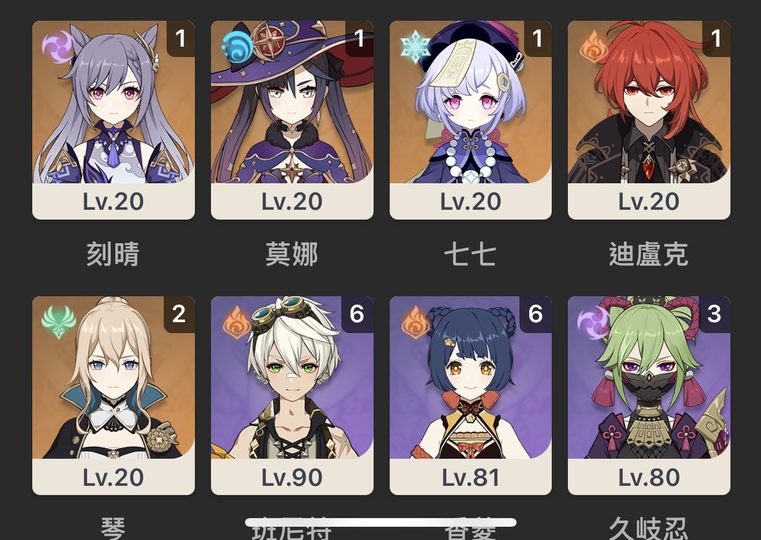Image resolution: width=761 pixels, height=540 pixels.
Task: Select Kuki Shinobu's Lv.80 character card
Action: (649, 395)
